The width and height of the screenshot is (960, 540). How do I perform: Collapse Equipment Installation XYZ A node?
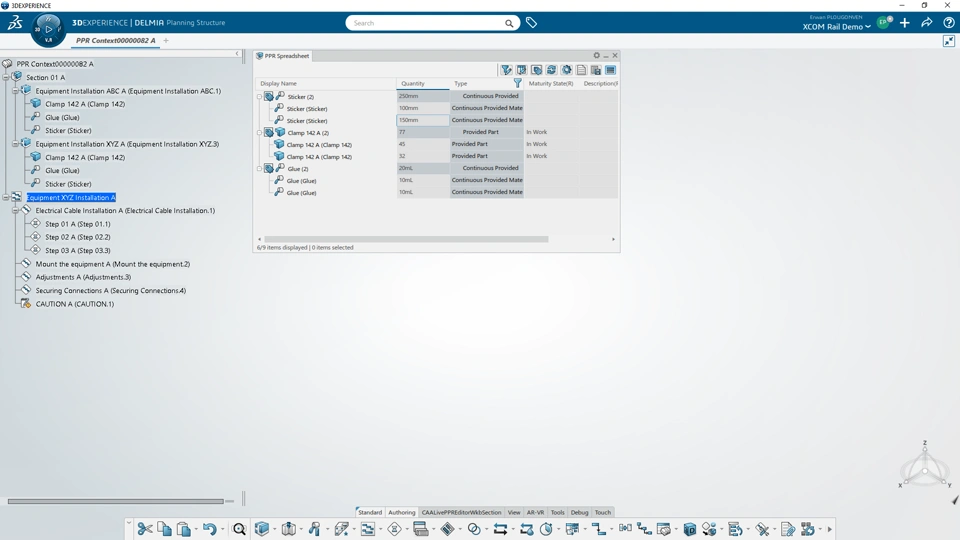tap(16, 144)
